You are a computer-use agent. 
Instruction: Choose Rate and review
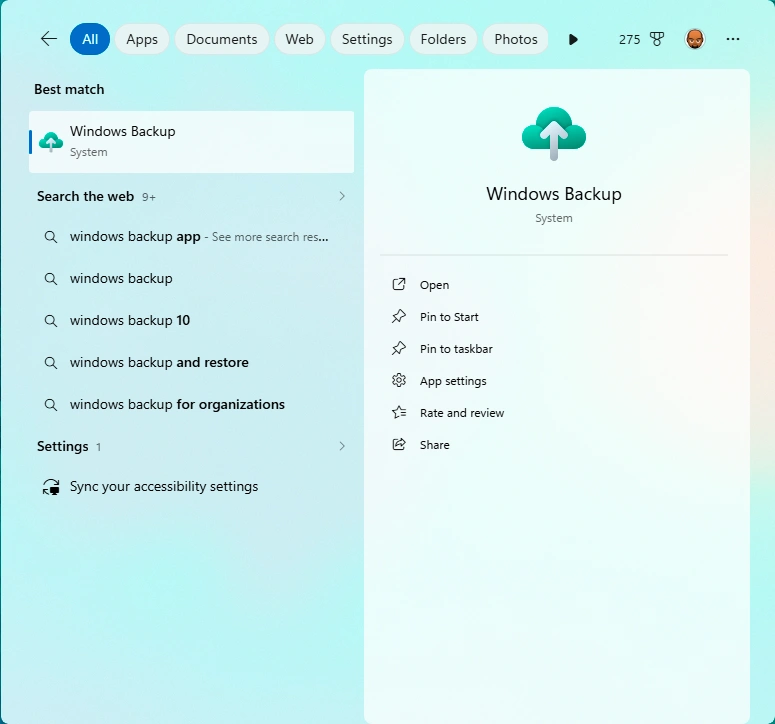coord(554,413)
